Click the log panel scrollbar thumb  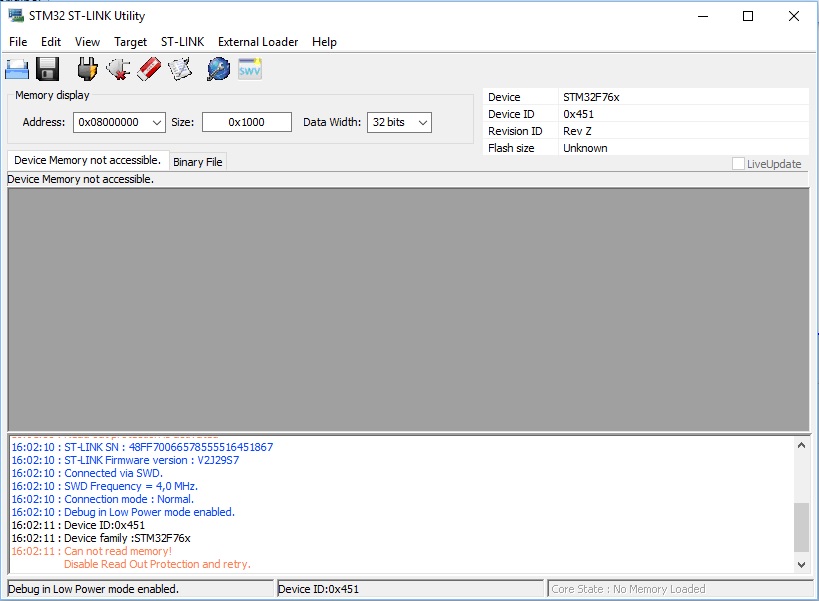[801, 527]
